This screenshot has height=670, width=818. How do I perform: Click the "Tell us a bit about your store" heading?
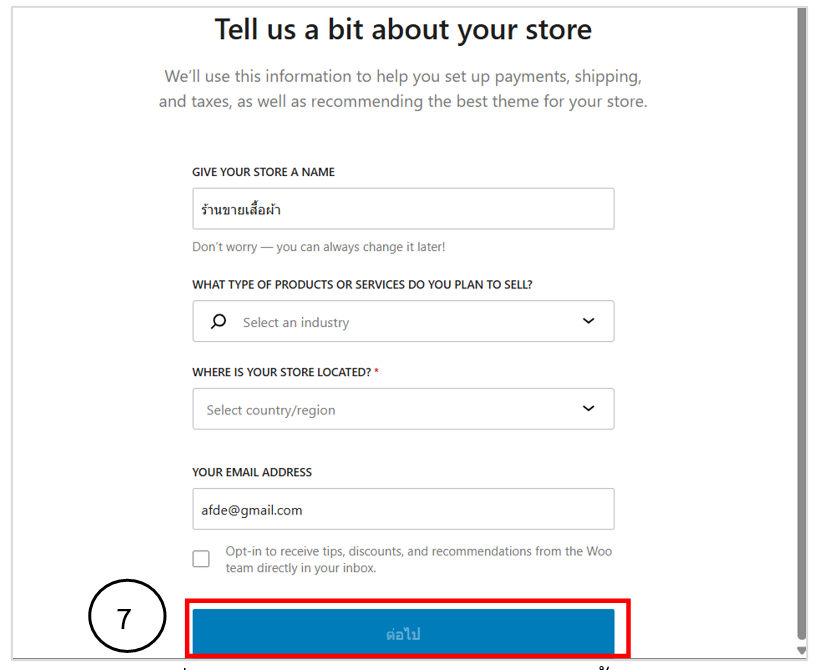pos(403,30)
